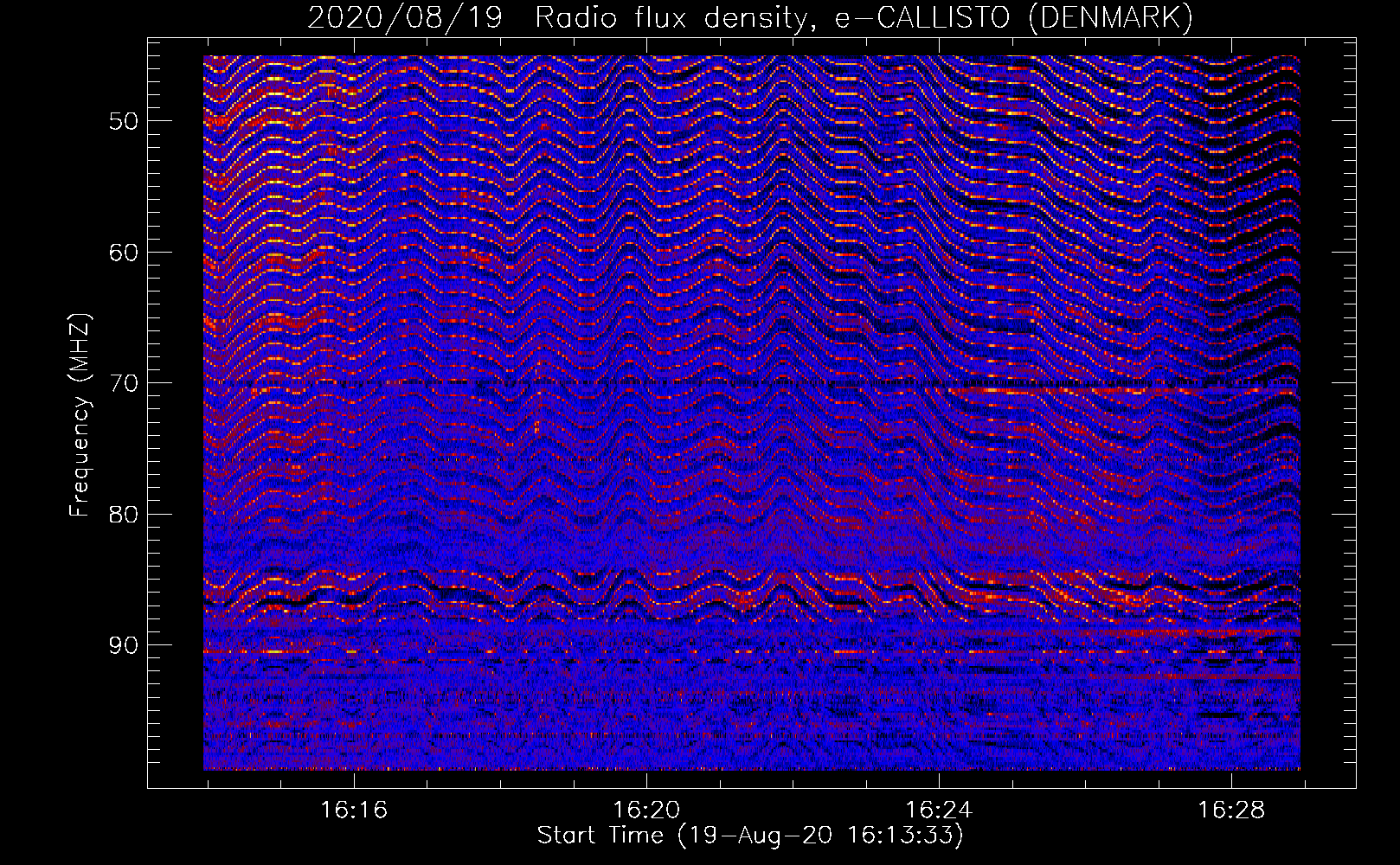Click the 90 MHz frequency tick label

[x=124, y=645]
